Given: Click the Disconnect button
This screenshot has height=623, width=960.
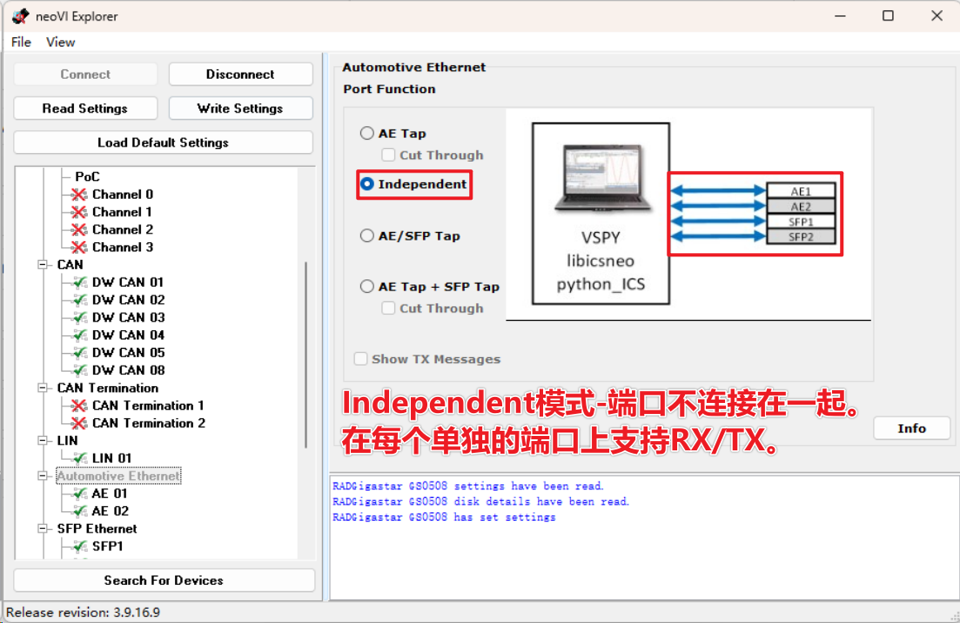Looking at the screenshot, I should point(241,74).
